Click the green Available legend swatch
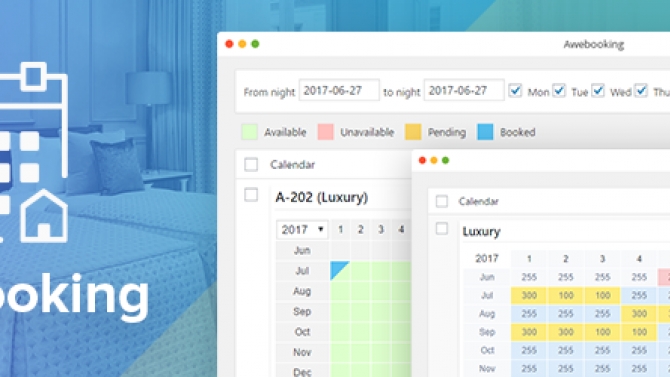 point(250,132)
